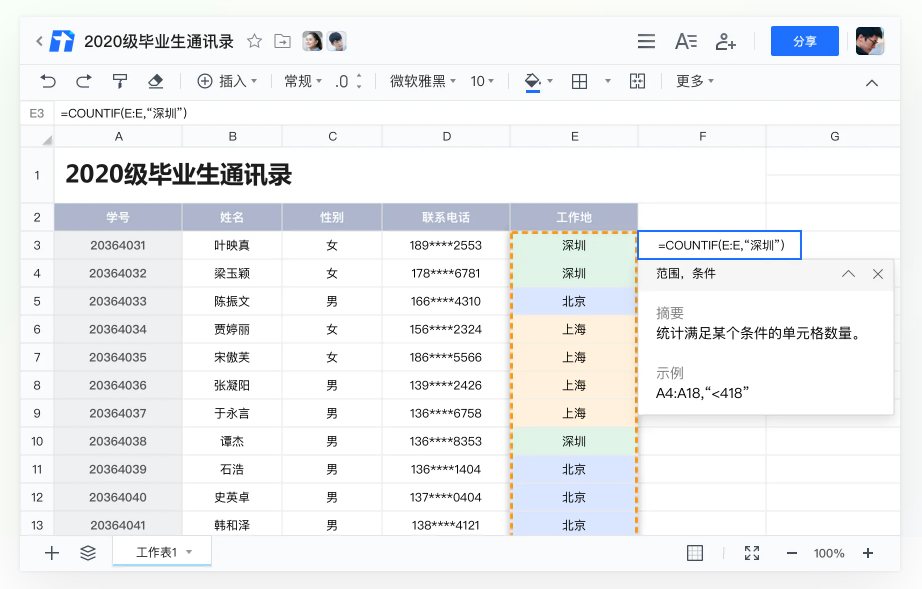Click the 联系电话 header cell
Screen dimensions: 922x589
point(446,217)
